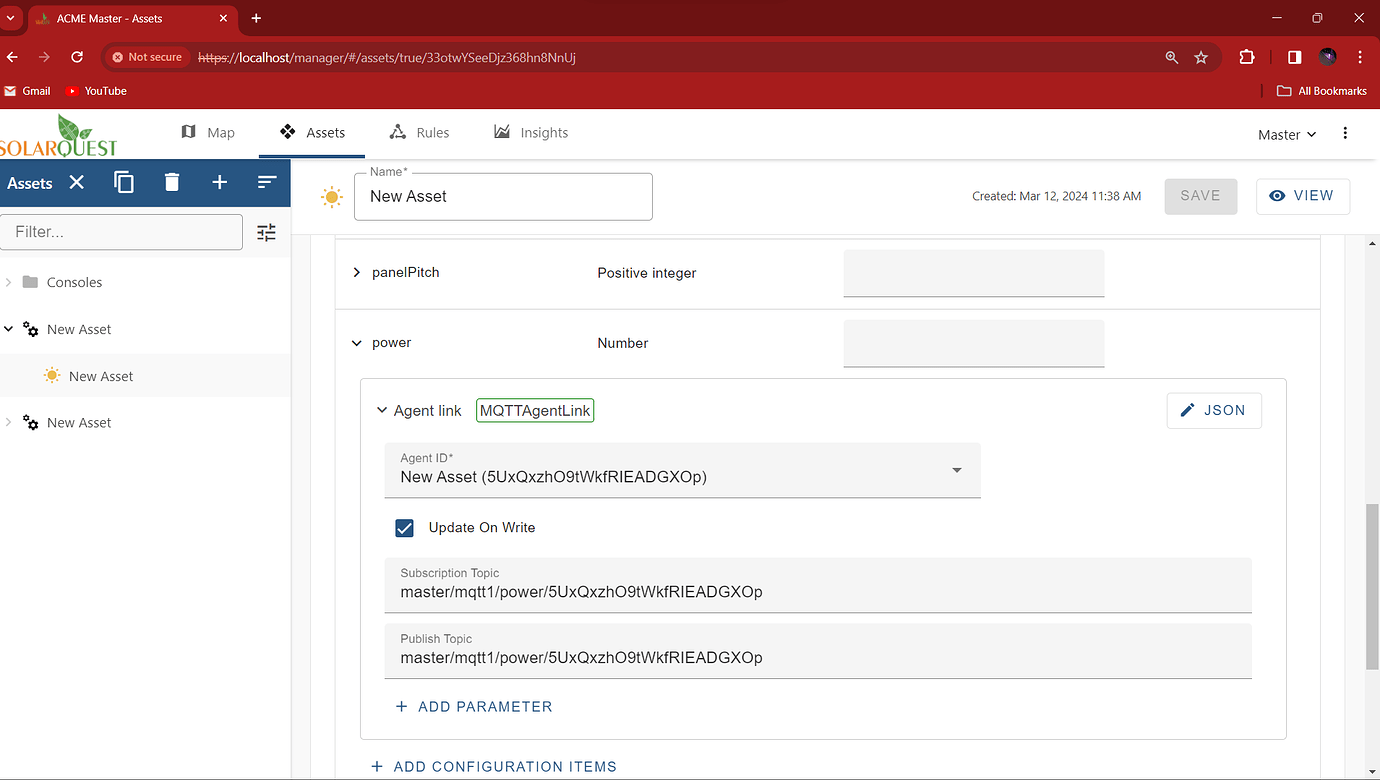Open the asset sort options icon
The image size is (1380, 780).
pyautogui.click(x=266, y=182)
